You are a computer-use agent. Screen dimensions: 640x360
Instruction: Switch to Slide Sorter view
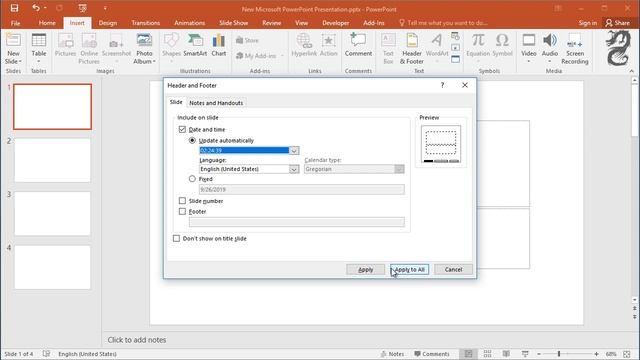pyautogui.click(x=487, y=354)
